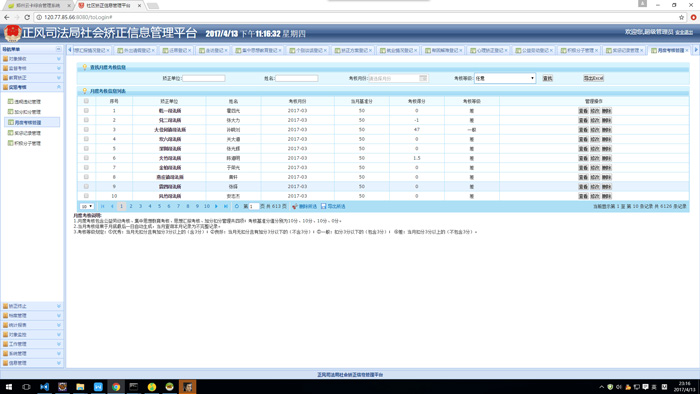Select 月度考核管理 in the sidebar

click(31, 122)
